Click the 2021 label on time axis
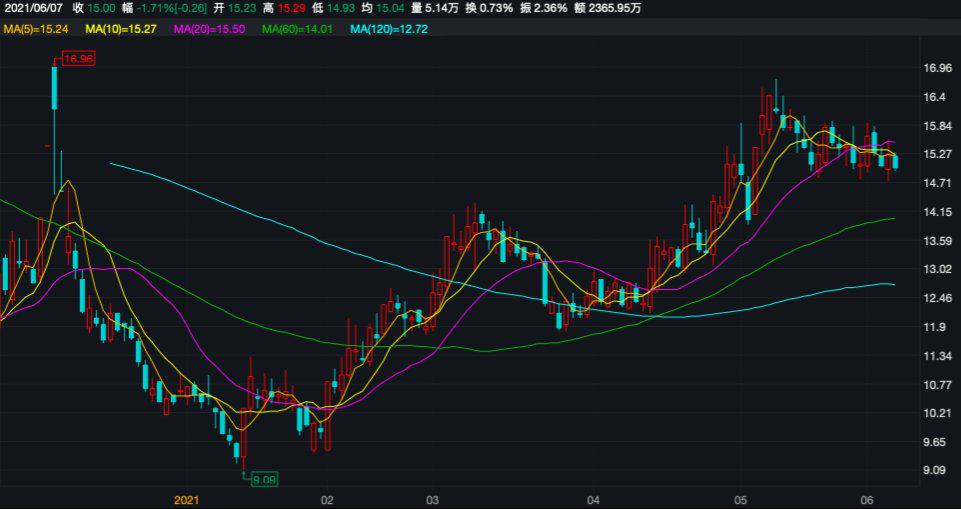The width and height of the screenshot is (961, 509). pos(186,500)
